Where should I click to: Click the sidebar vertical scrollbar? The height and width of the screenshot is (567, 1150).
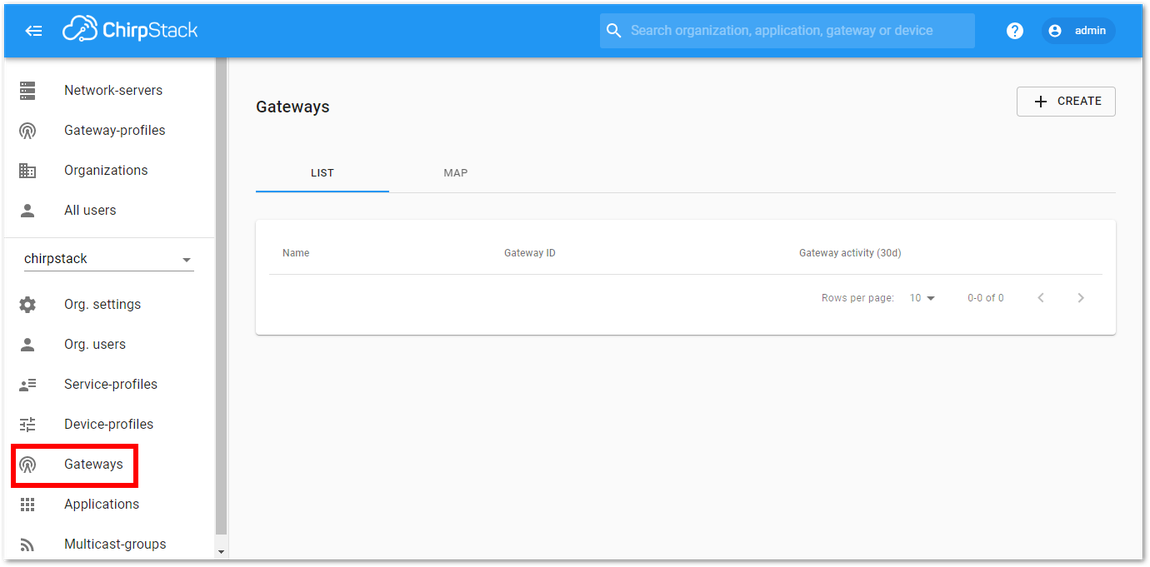221,296
